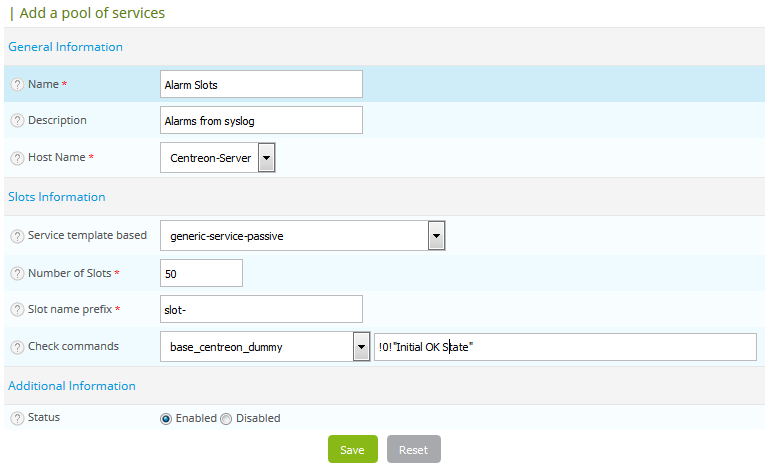Click the check command arguments text field
770x470 pixels.
tap(565, 347)
